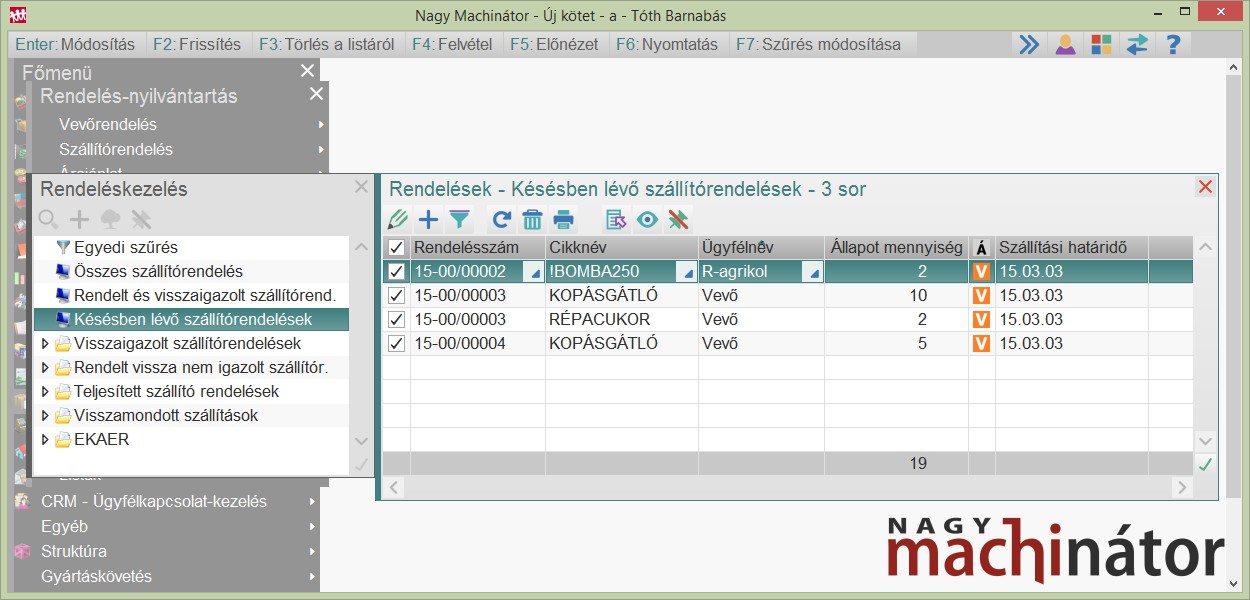1250x600 pixels.
Task: Click the refresh arrow icon in Rendelések toolbar
Action: pyautogui.click(x=502, y=219)
